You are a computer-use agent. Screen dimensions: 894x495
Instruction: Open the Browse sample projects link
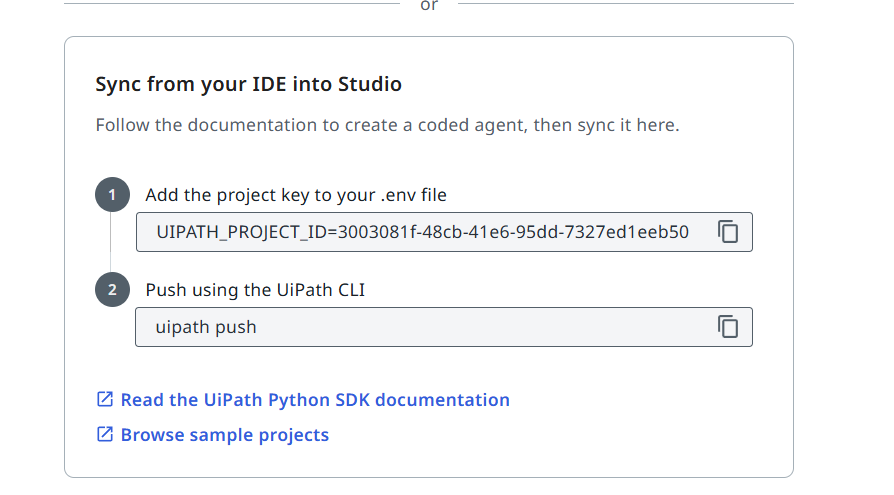pyautogui.click(x=225, y=435)
